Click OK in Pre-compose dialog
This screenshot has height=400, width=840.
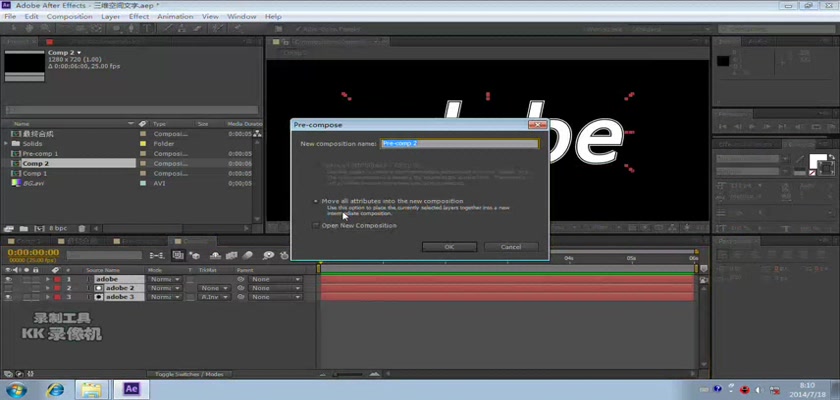pos(449,247)
